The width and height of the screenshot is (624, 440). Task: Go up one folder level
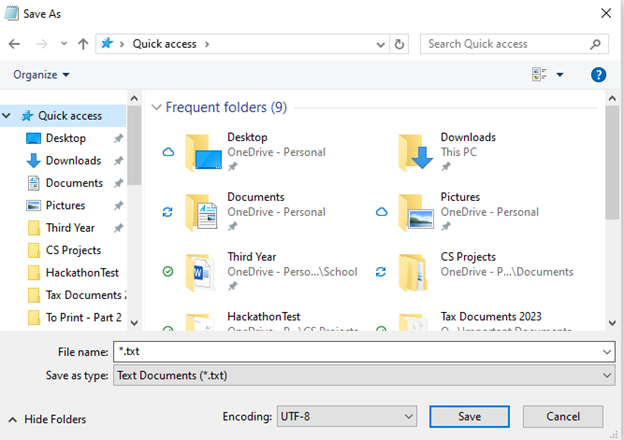[83, 44]
